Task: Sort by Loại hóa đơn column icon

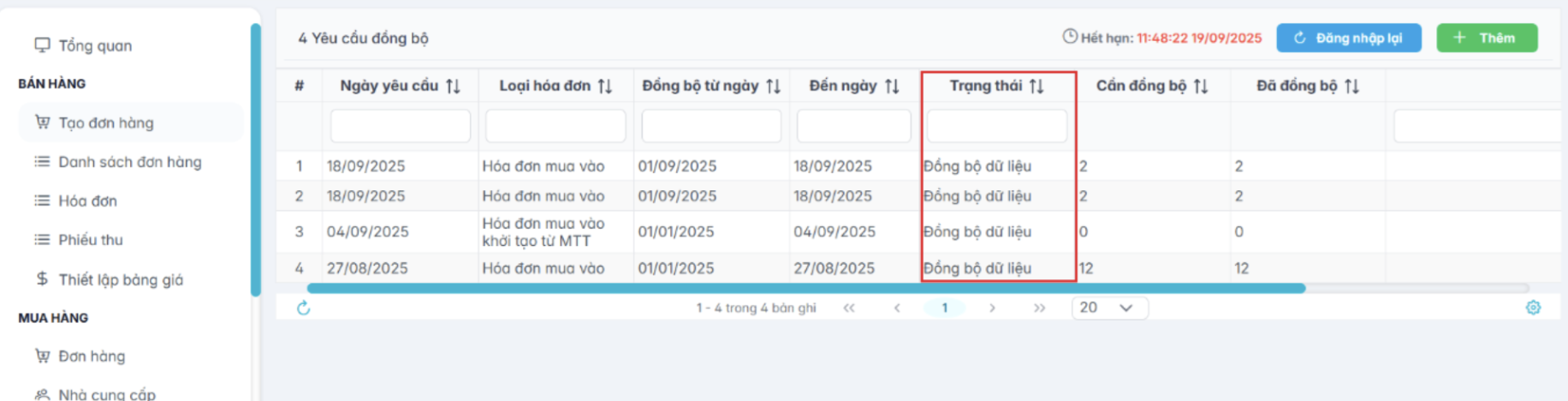Action: 605,87
